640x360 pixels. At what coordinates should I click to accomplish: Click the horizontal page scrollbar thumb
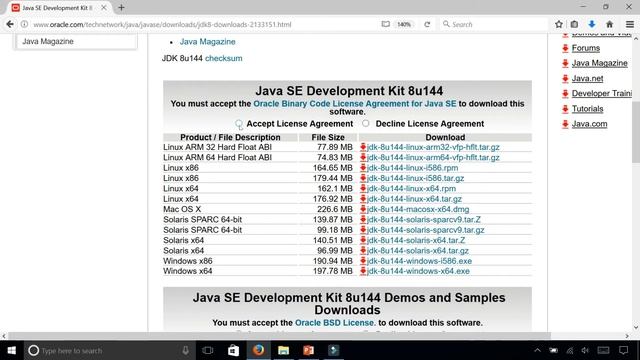[279, 336]
